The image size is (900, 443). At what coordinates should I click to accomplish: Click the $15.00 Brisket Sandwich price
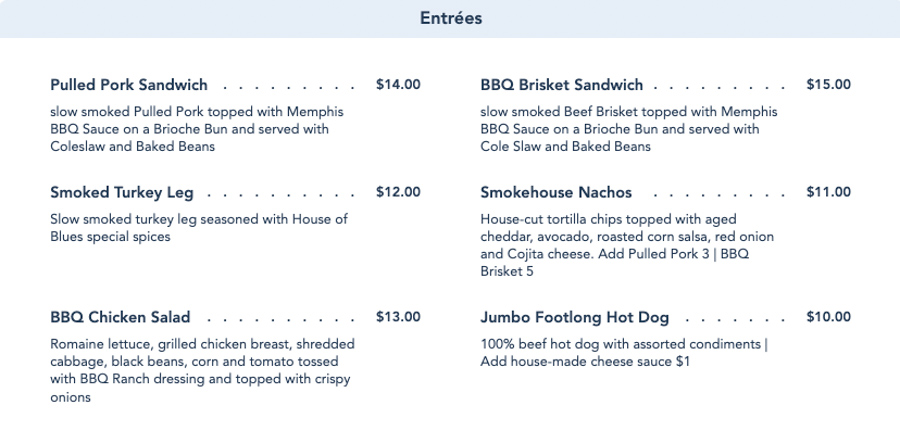(828, 85)
